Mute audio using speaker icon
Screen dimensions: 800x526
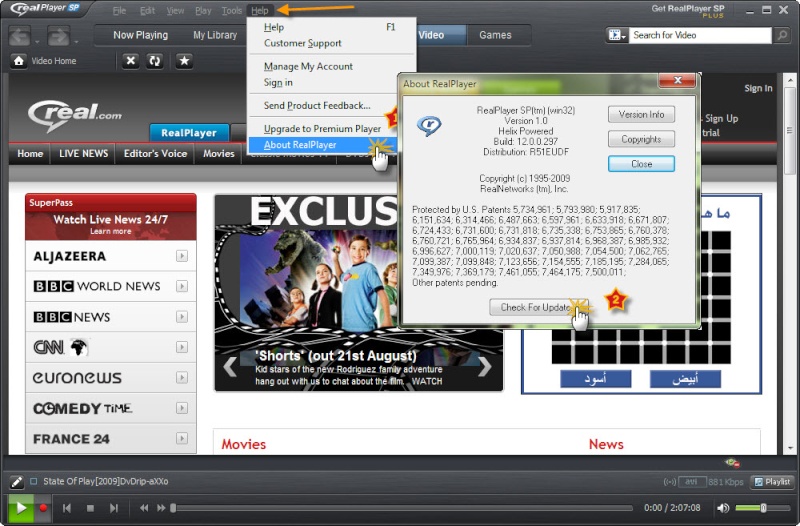723,508
